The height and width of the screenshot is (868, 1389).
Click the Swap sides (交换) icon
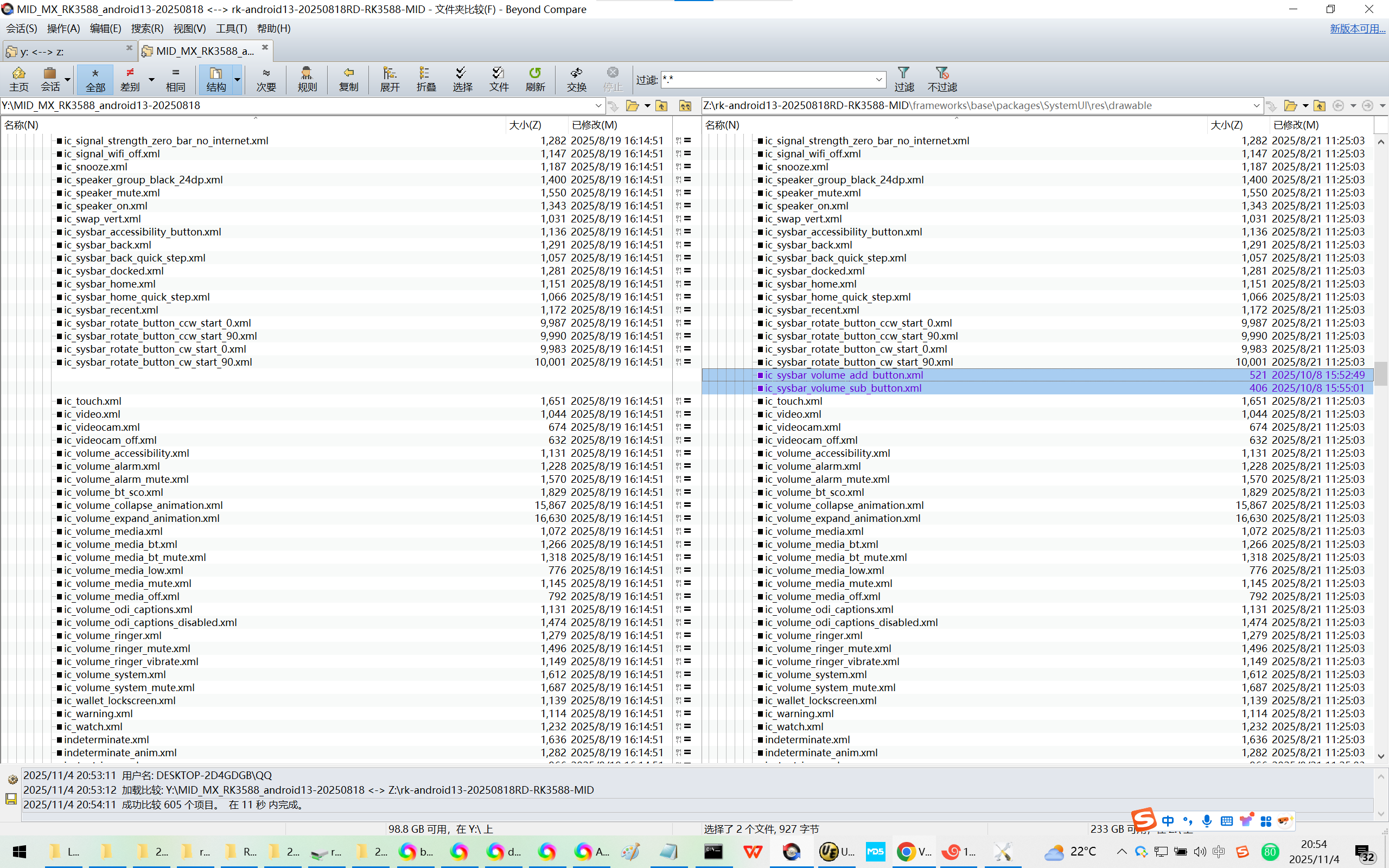point(576,79)
